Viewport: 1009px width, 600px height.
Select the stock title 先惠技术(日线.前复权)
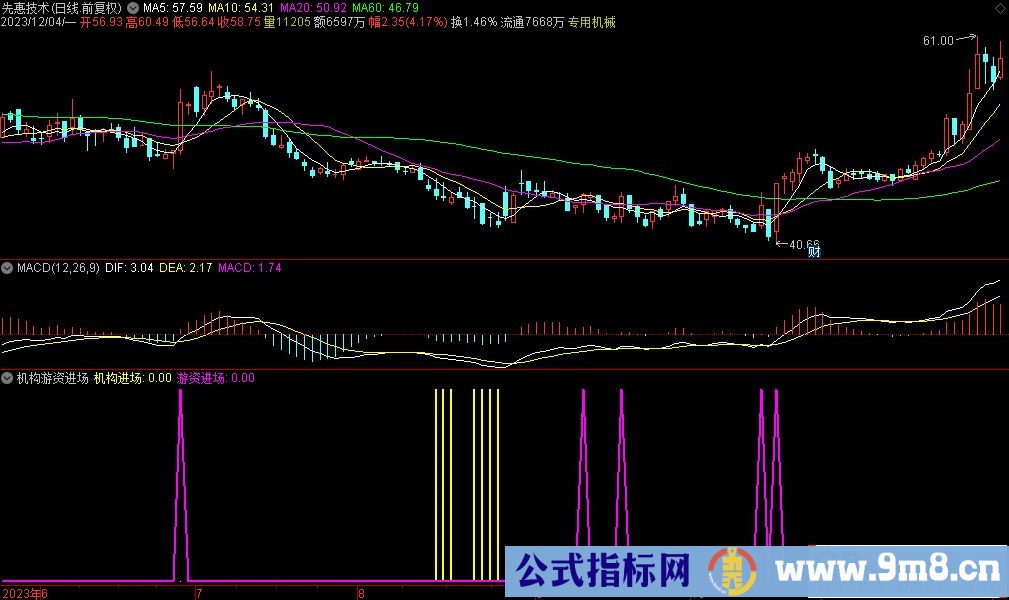[62, 8]
